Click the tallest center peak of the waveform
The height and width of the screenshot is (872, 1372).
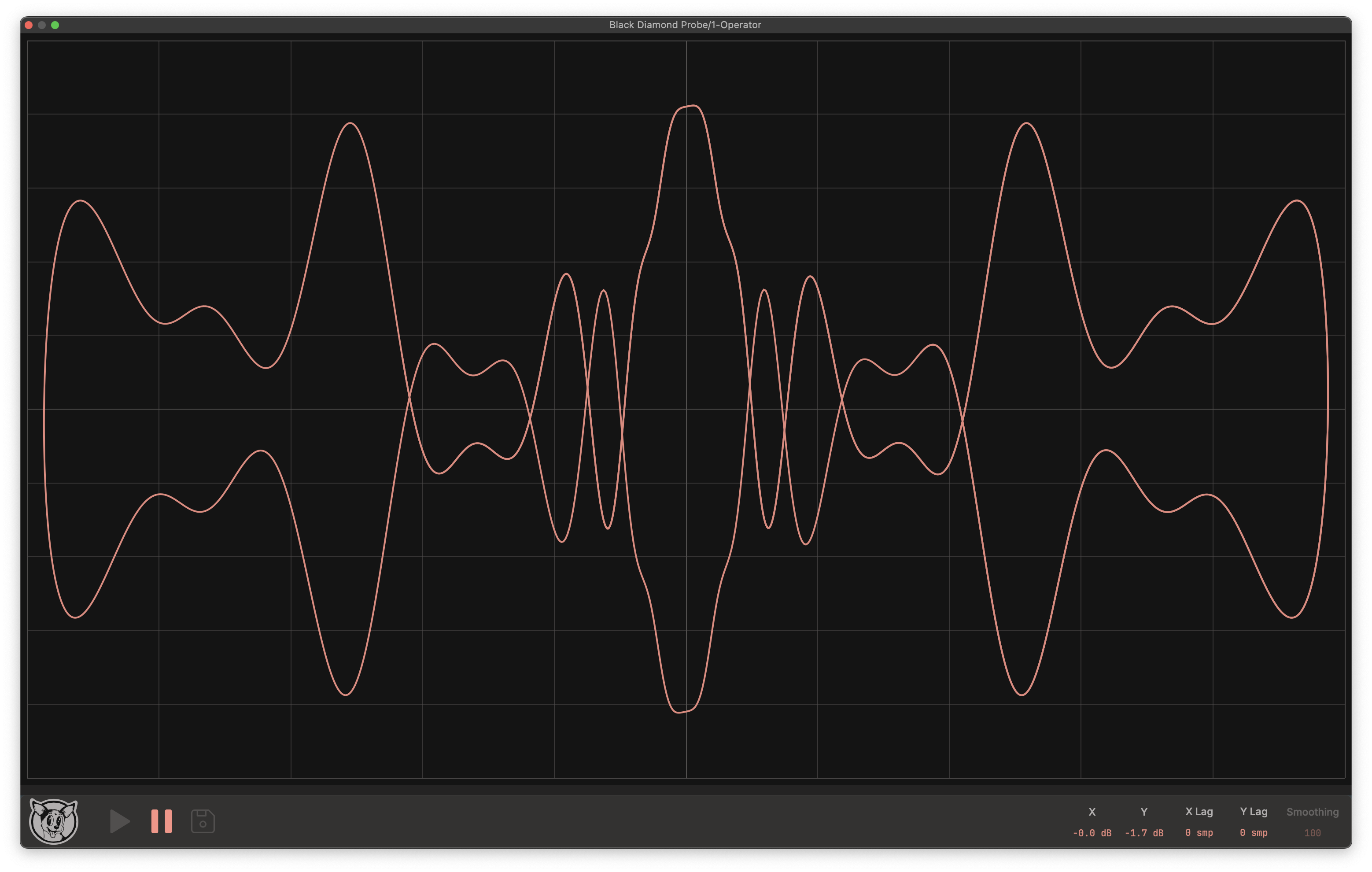[x=692, y=105]
